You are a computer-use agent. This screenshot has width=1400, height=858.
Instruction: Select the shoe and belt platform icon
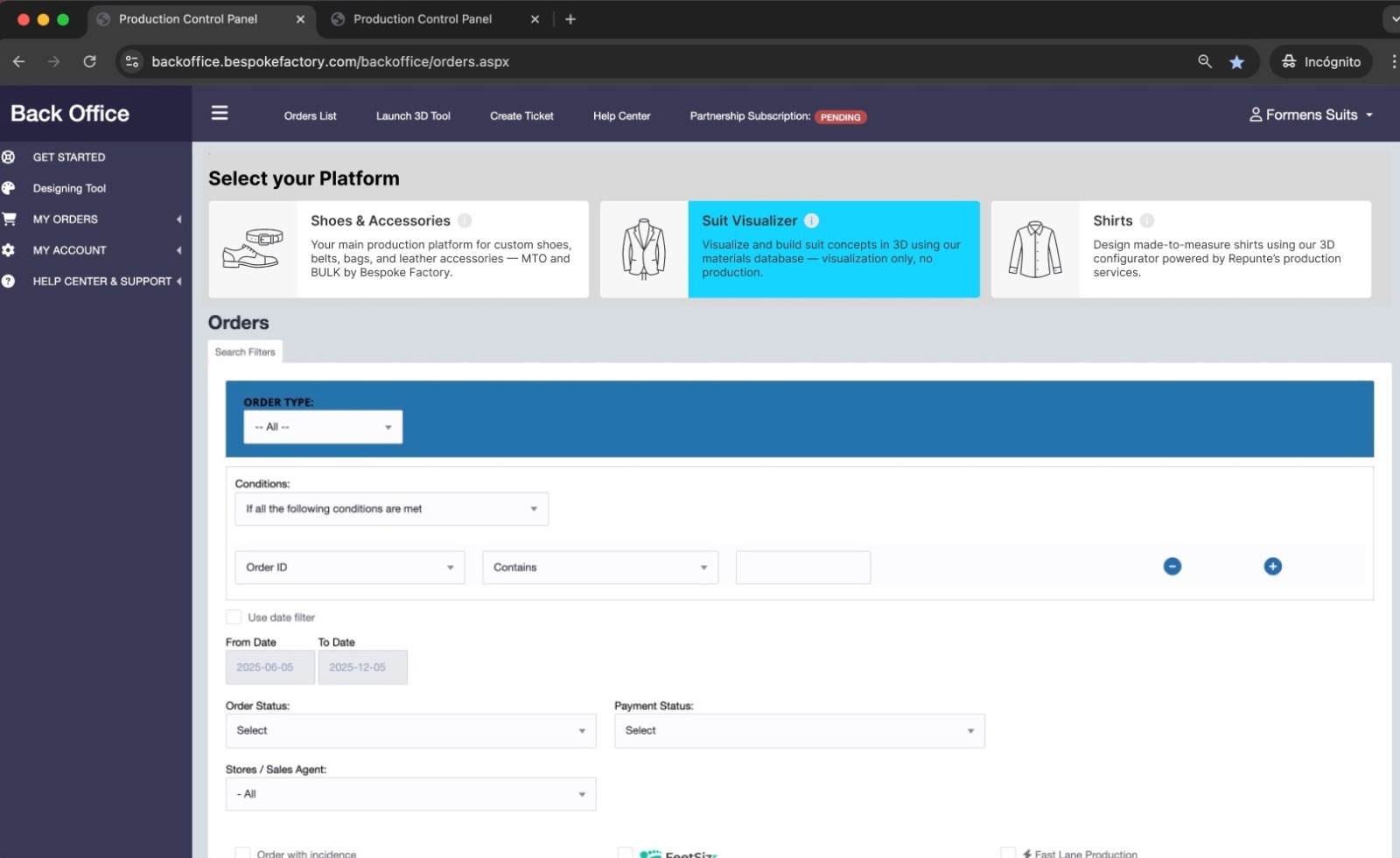pyautogui.click(x=253, y=249)
